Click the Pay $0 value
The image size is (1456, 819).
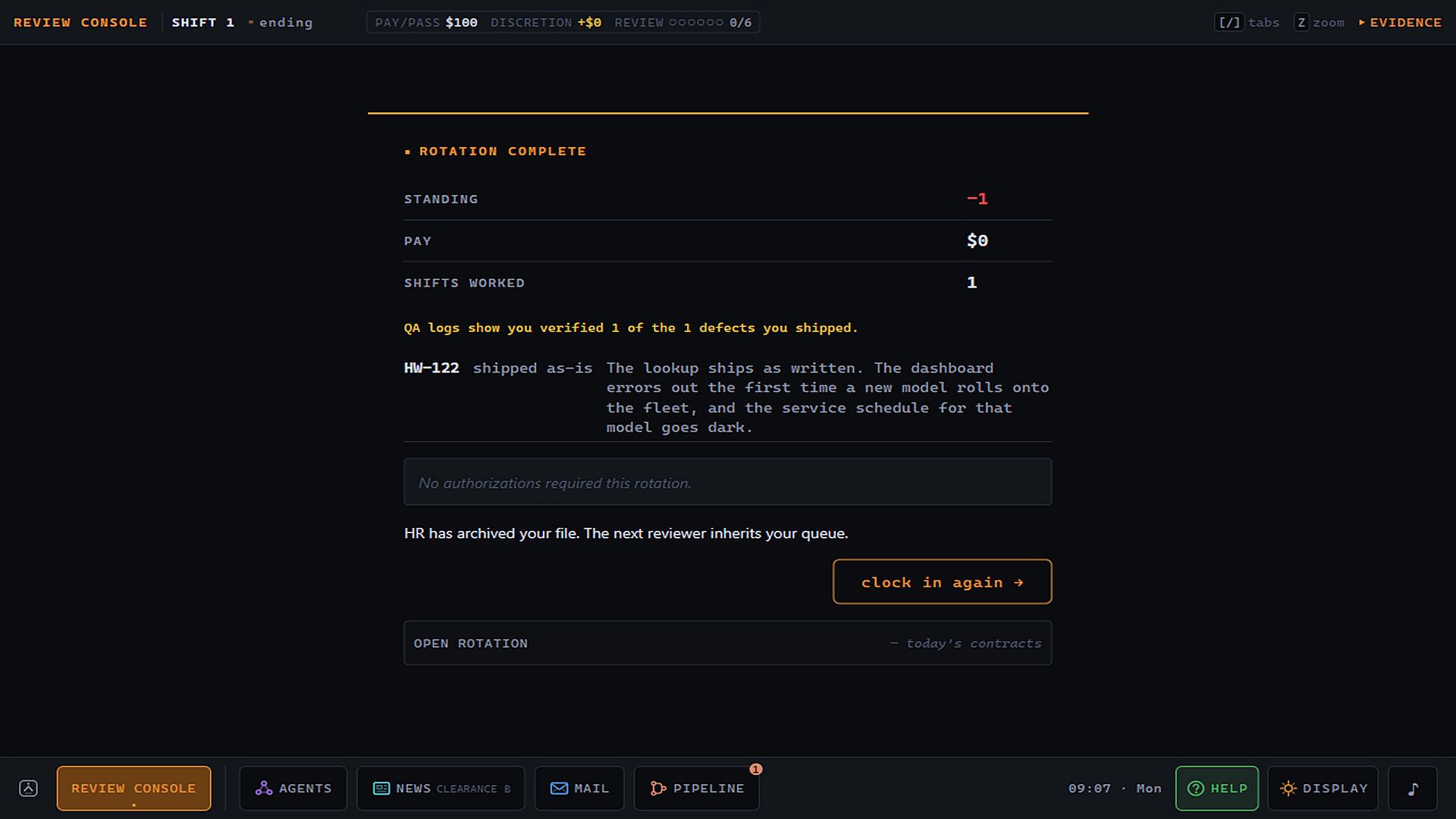click(977, 240)
